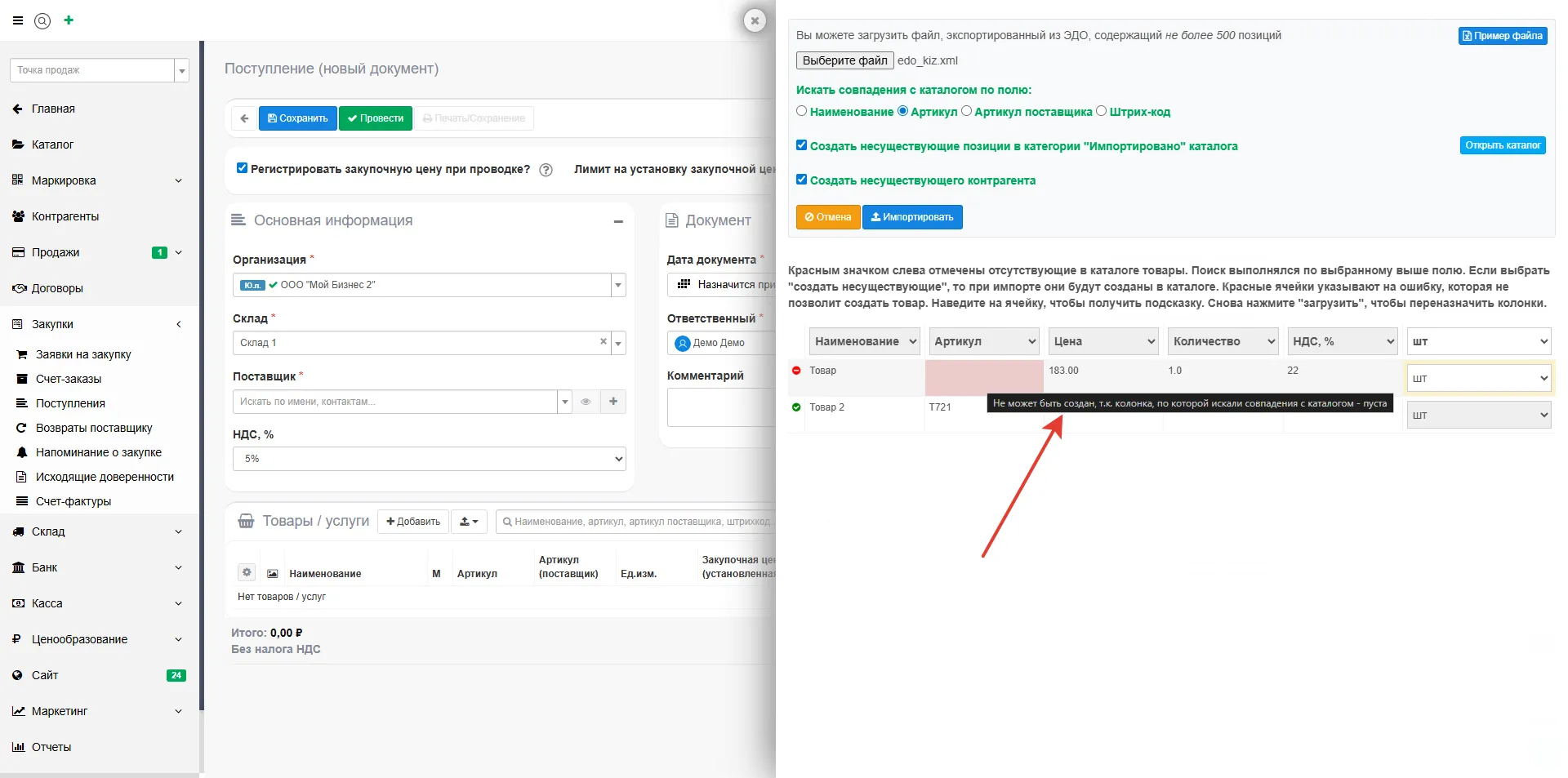This screenshot has width=1568, height=778.
Task: Click the green plus icon in header
Action: point(69,20)
